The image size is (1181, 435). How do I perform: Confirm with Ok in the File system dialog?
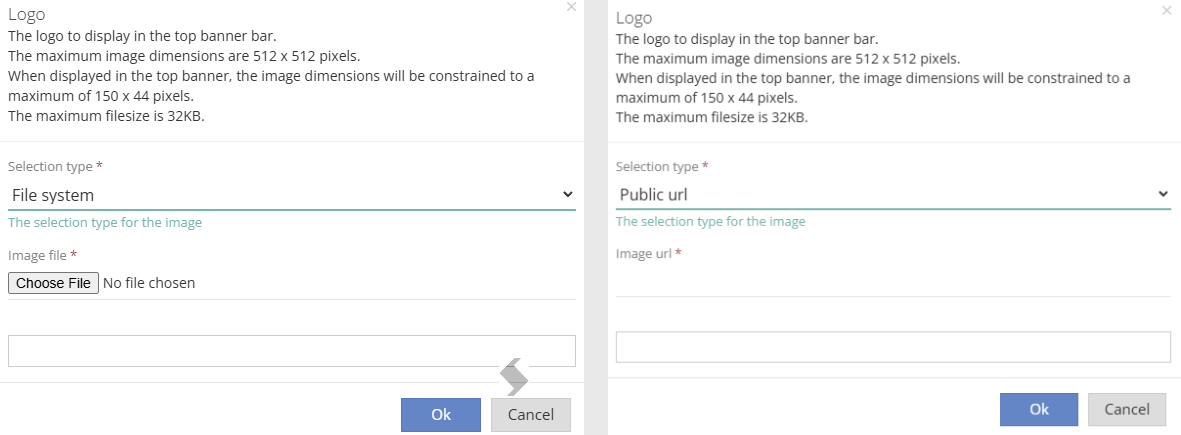click(441, 415)
